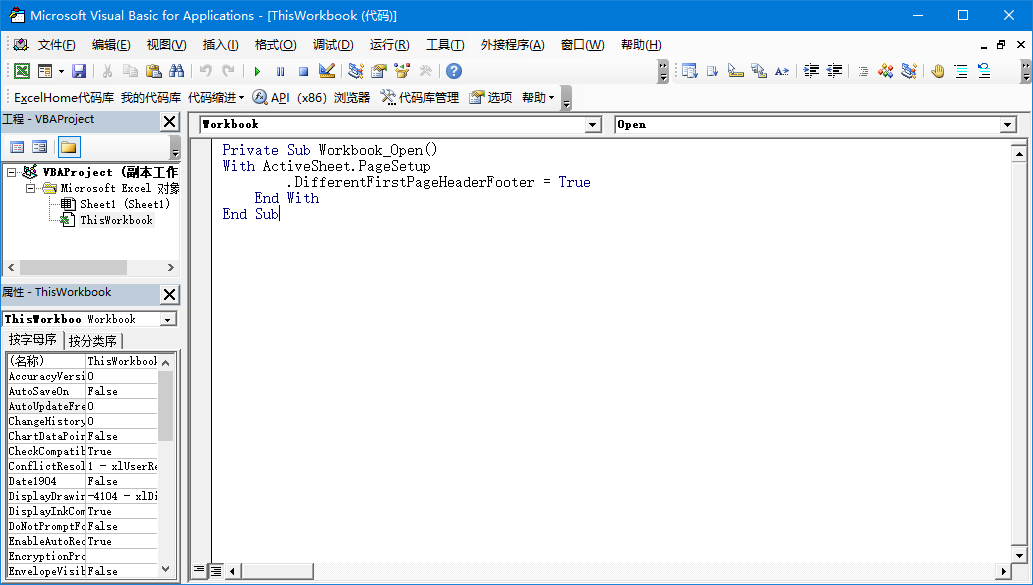Viewport: 1033px width, 585px height.
Task: Open standard toolbar overflow options arrow
Action: [x=663, y=71]
